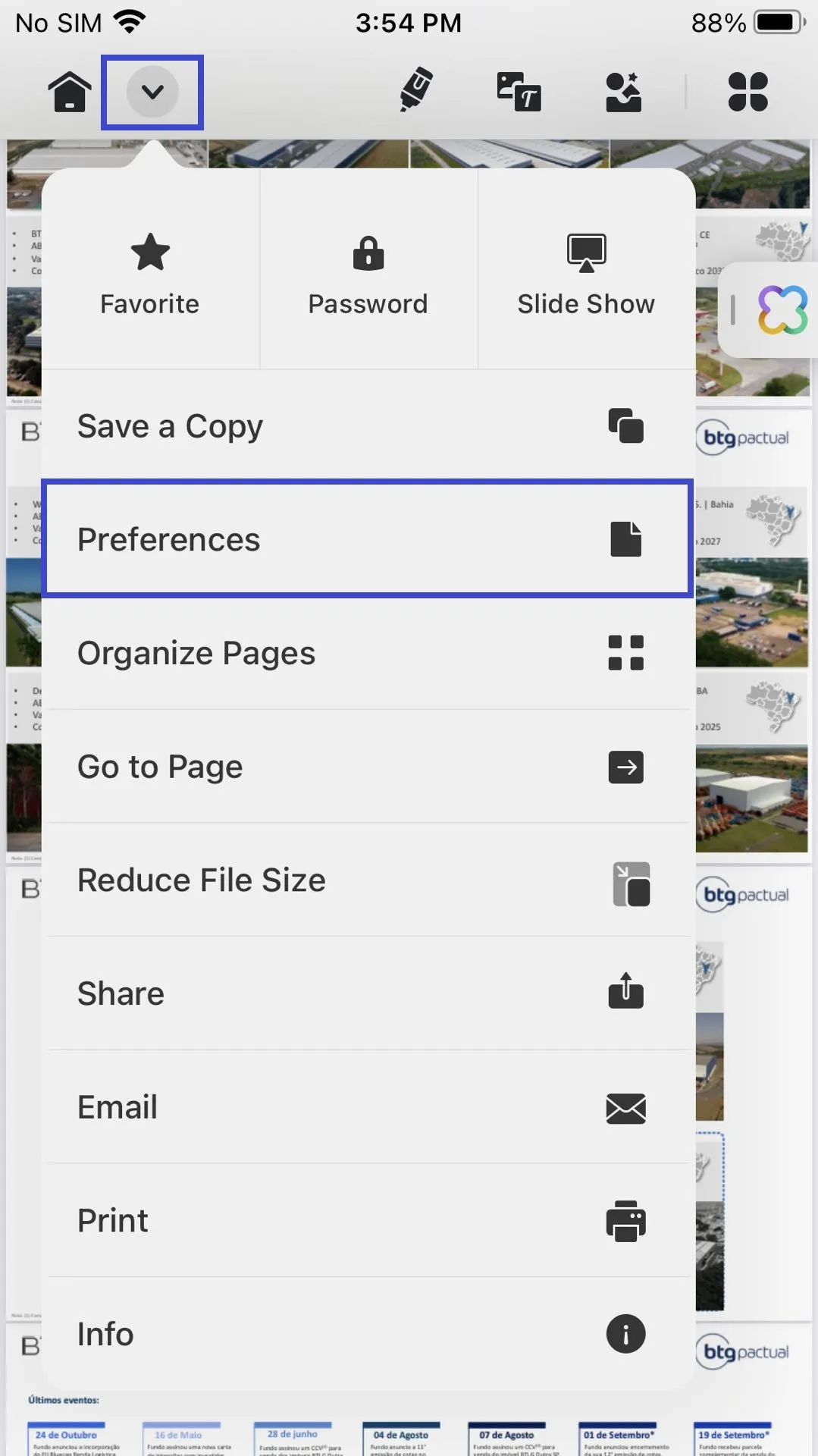Tap the Share menu entry

(x=368, y=993)
